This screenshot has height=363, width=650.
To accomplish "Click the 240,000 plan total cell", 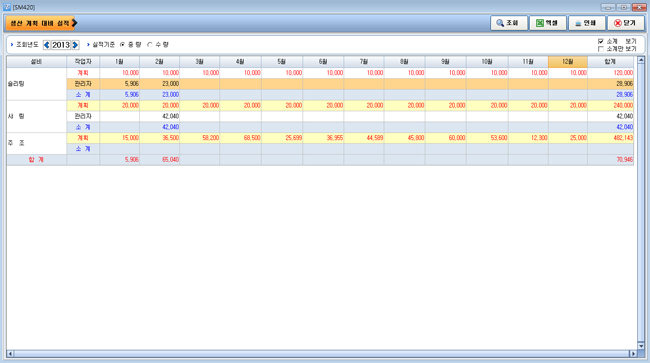I will tap(610, 105).
